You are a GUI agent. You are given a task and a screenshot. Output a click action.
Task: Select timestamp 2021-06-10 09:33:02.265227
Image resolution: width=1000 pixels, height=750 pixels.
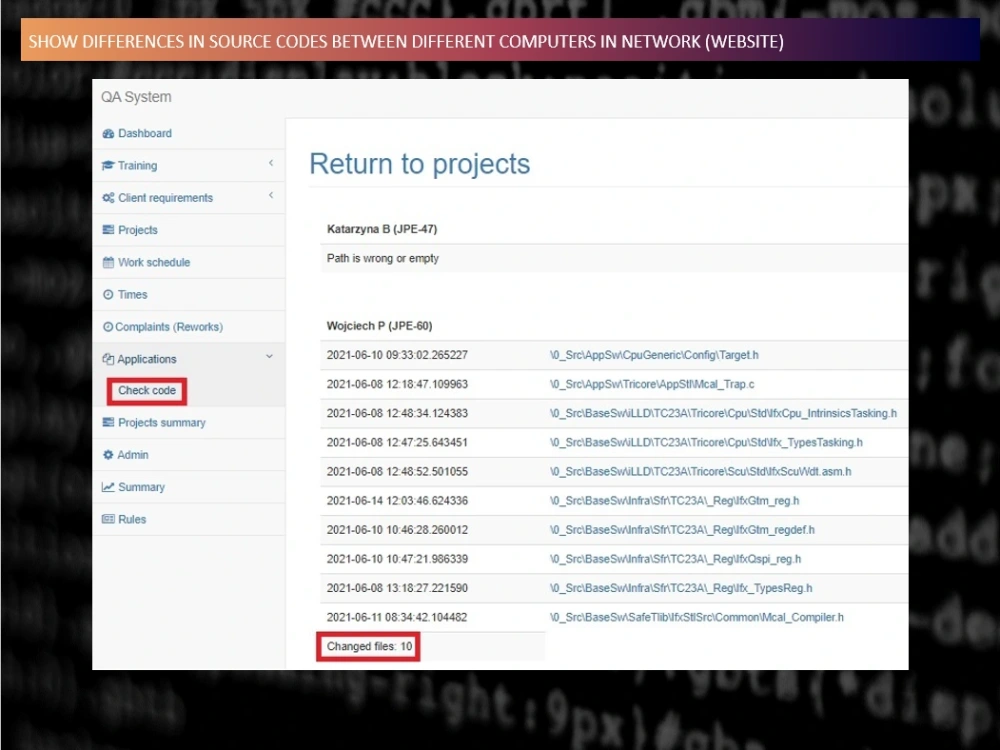pyautogui.click(x=397, y=355)
